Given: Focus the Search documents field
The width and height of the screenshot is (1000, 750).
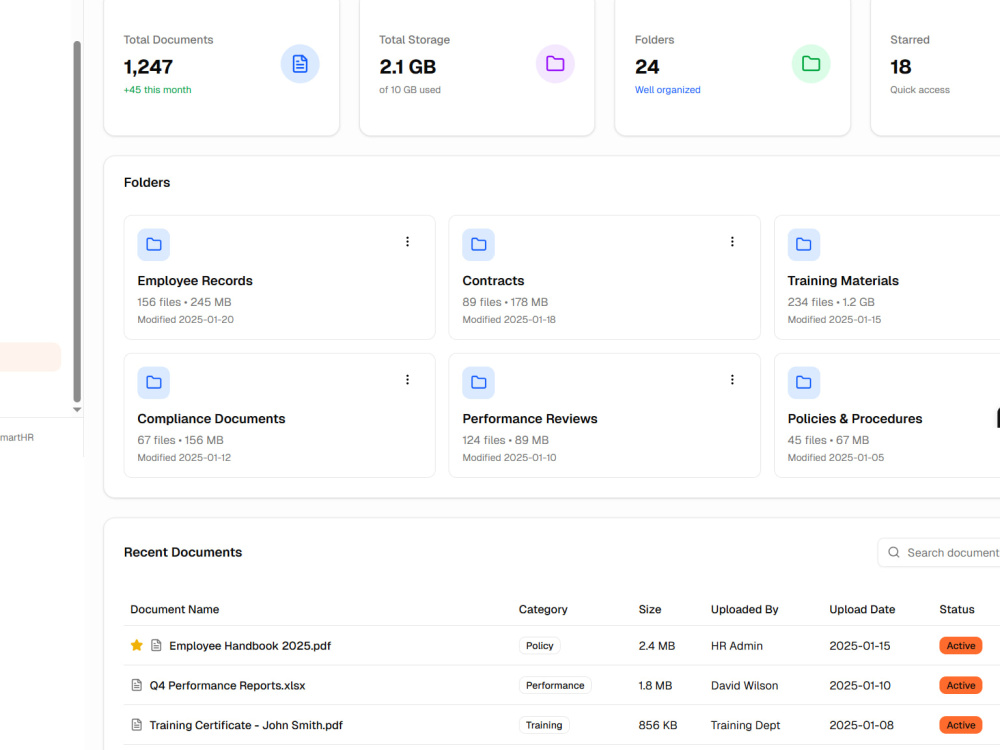Looking at the screenshot, I should (939, 552).
